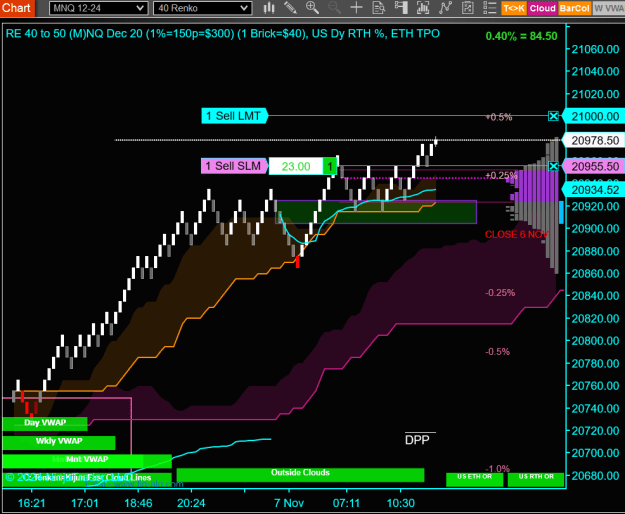Click the 20955.50 stop price marker

[x=594, y=166]
